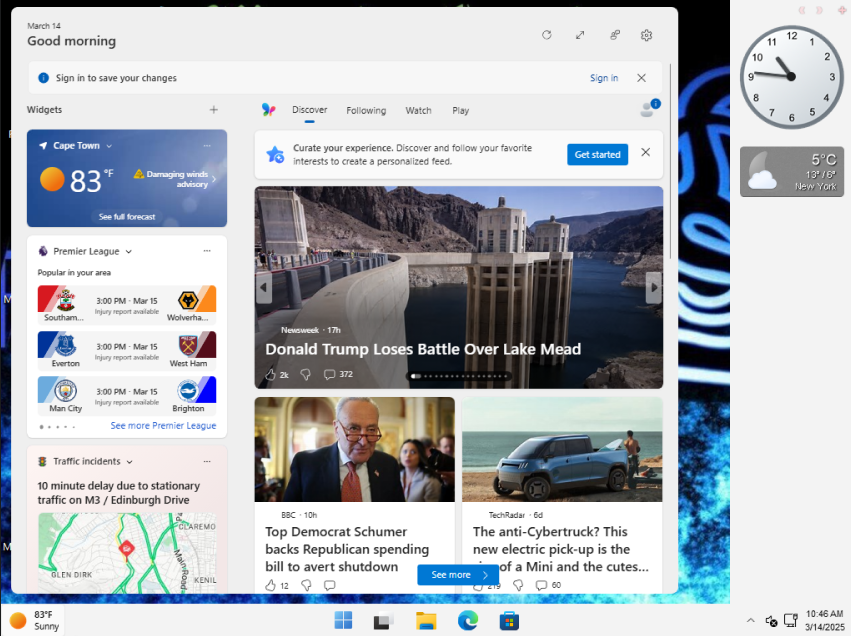Click the feed vertical scrollbar
The image size is (851, 636).
pyautogui.click(x=671, y=162)
